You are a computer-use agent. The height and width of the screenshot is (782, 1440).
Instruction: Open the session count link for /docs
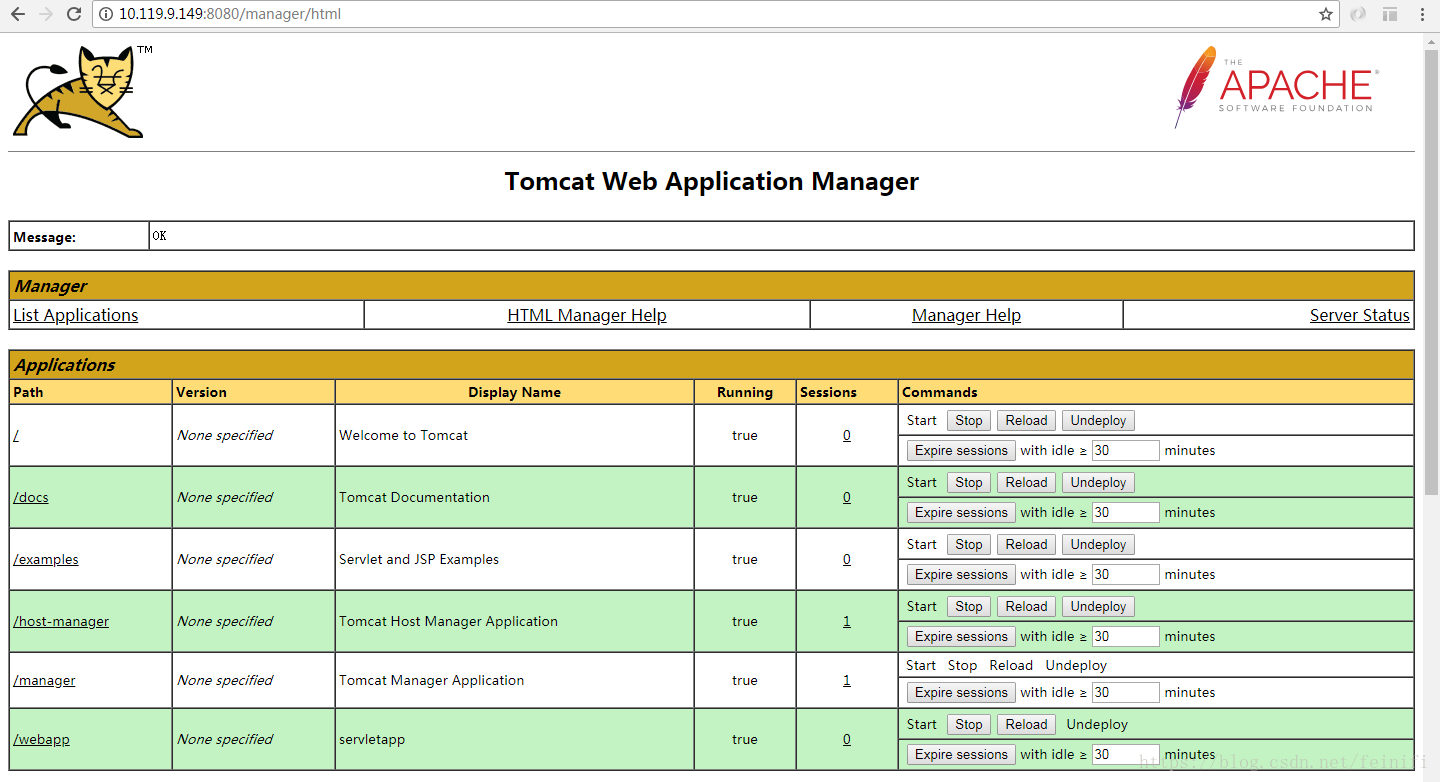[847, 497]
